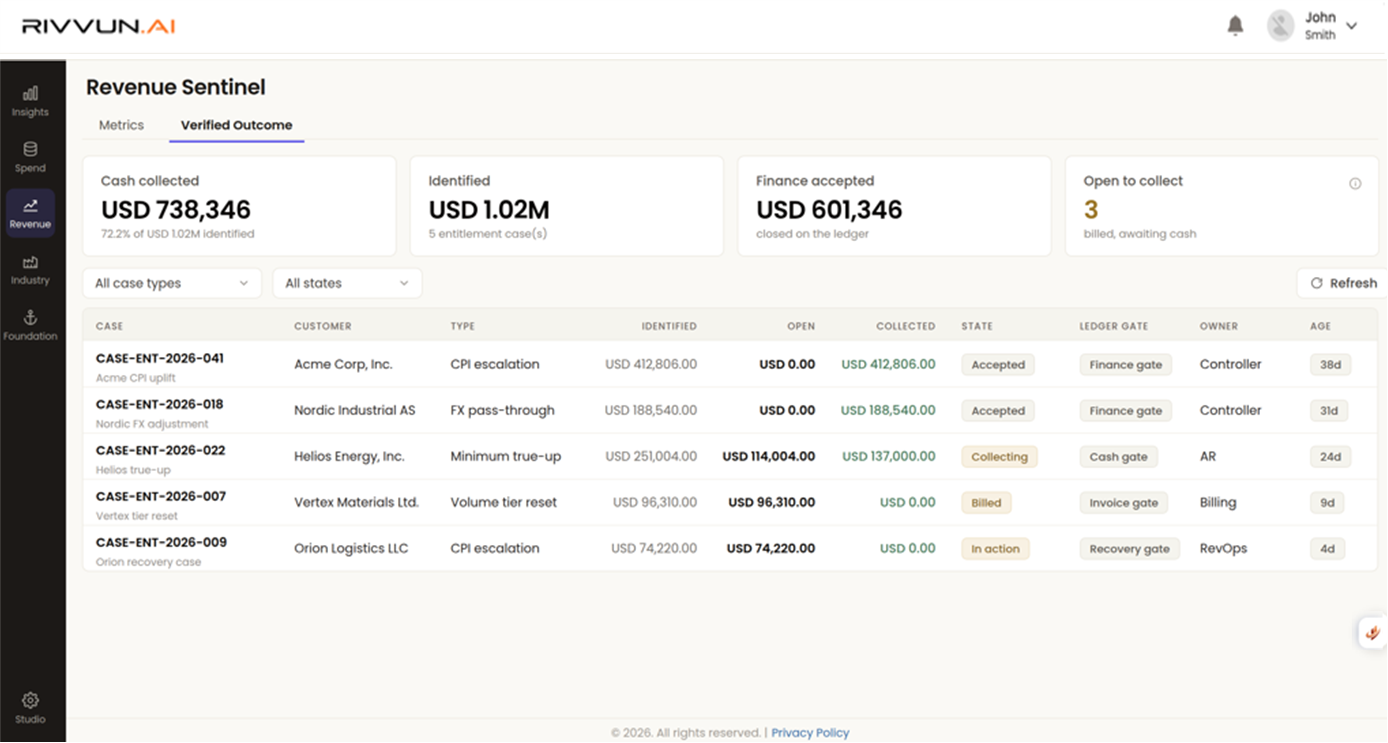This screenshot has height=743, width=1388.
Task: Click the FX pass-through type cell
Action: pos(502,410)
